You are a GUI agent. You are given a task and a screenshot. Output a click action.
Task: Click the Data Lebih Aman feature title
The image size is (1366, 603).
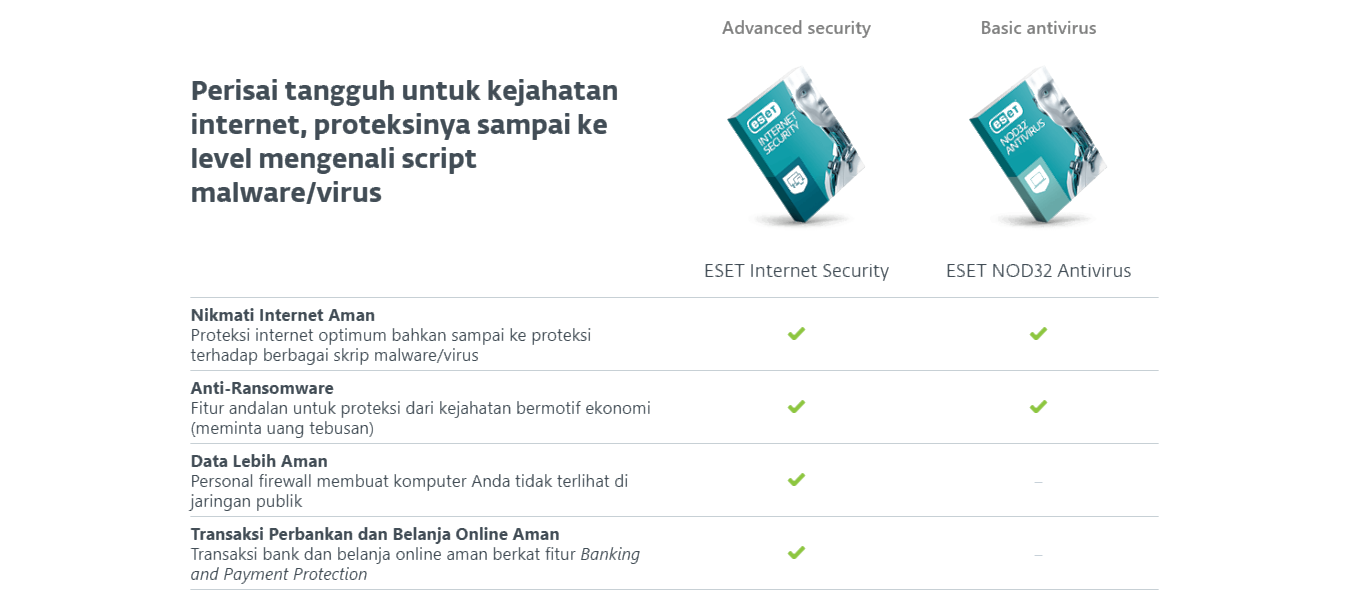pos(259,461)
